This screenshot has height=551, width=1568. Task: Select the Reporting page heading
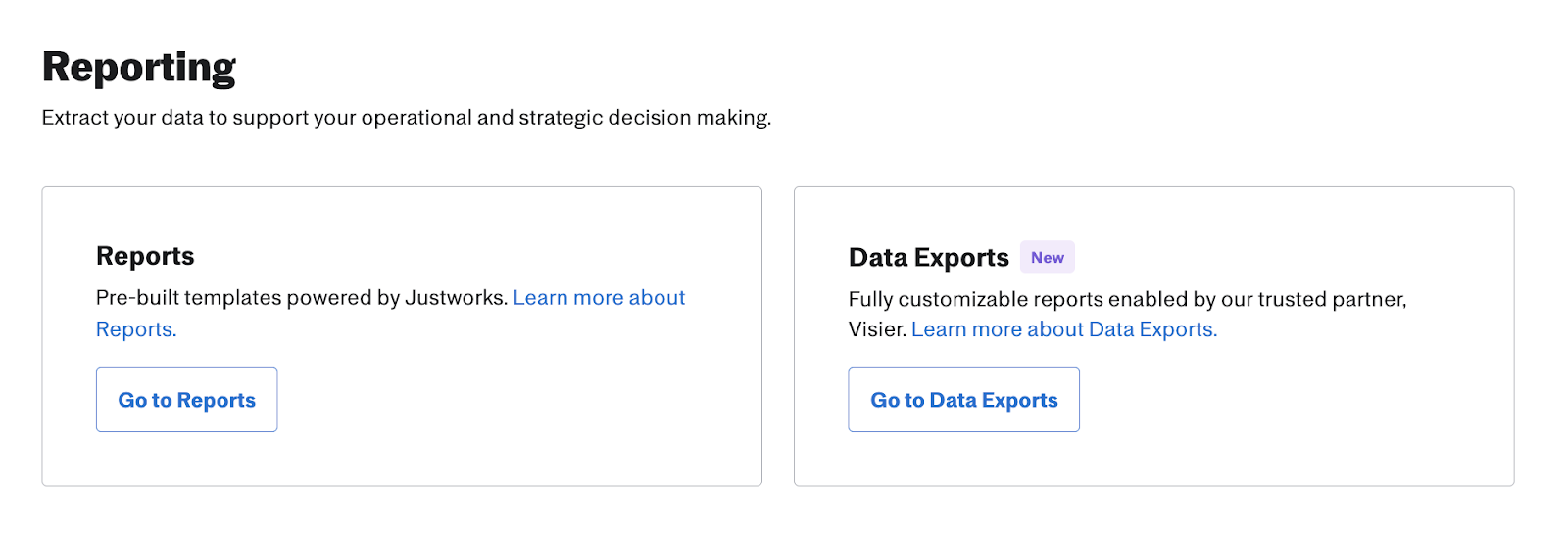click(x=139, y=68)
